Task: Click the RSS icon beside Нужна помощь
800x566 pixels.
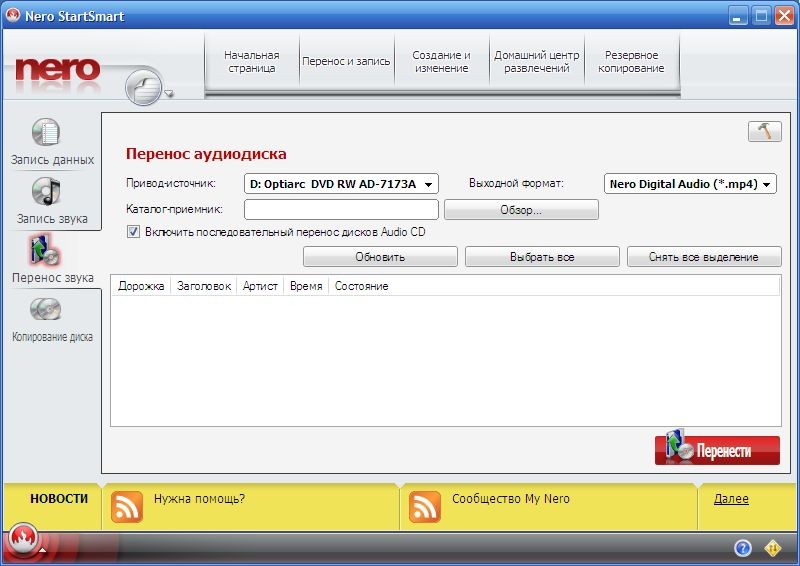Action: pos(126,507)
